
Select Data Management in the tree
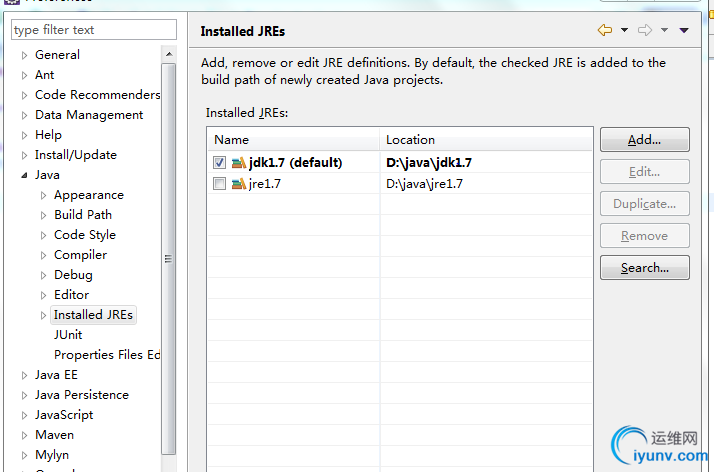(x=89, y=115)
